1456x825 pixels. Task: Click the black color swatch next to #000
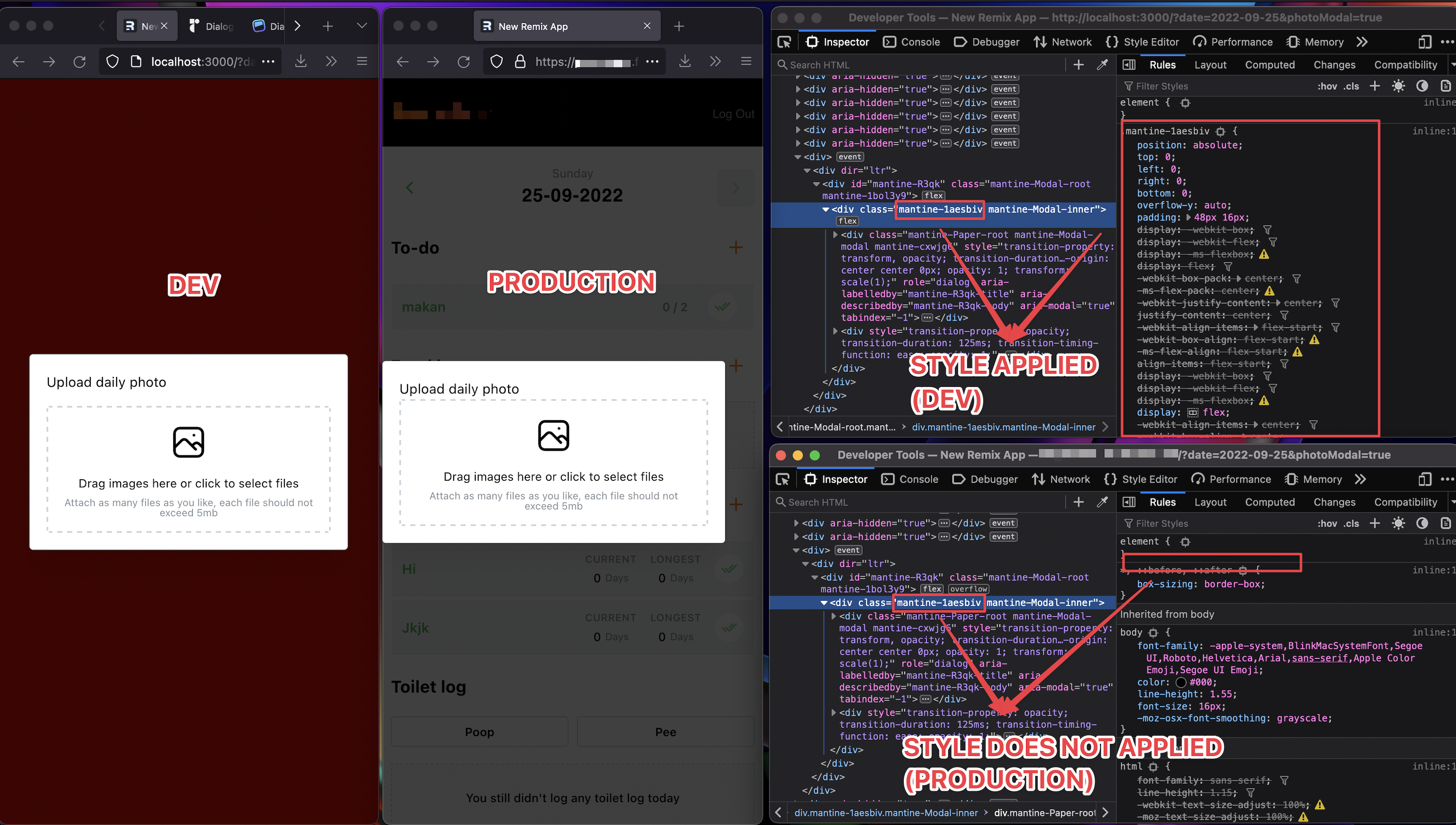pos(1181,682)
